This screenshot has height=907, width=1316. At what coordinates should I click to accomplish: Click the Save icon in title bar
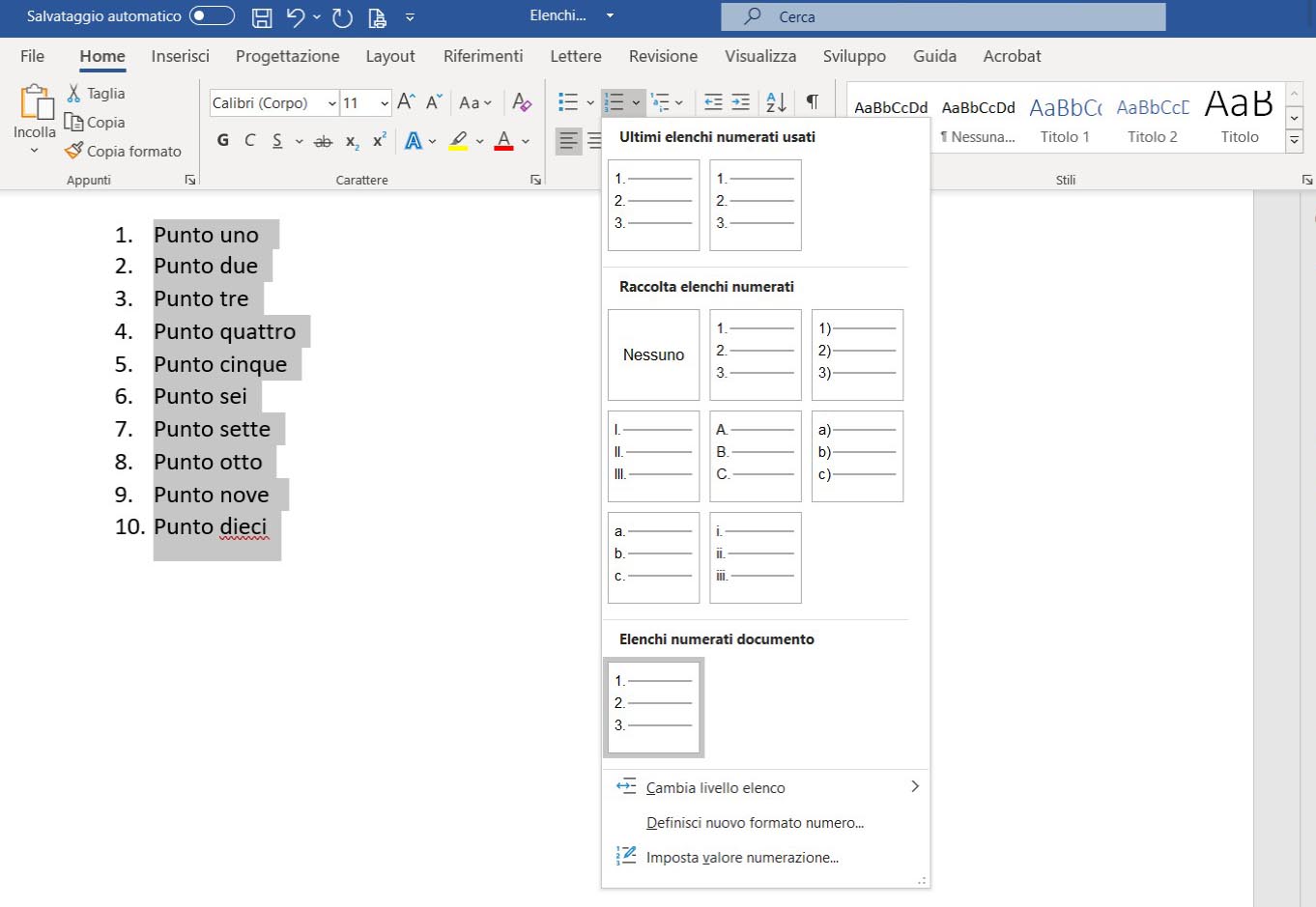[x=262, y=17]
